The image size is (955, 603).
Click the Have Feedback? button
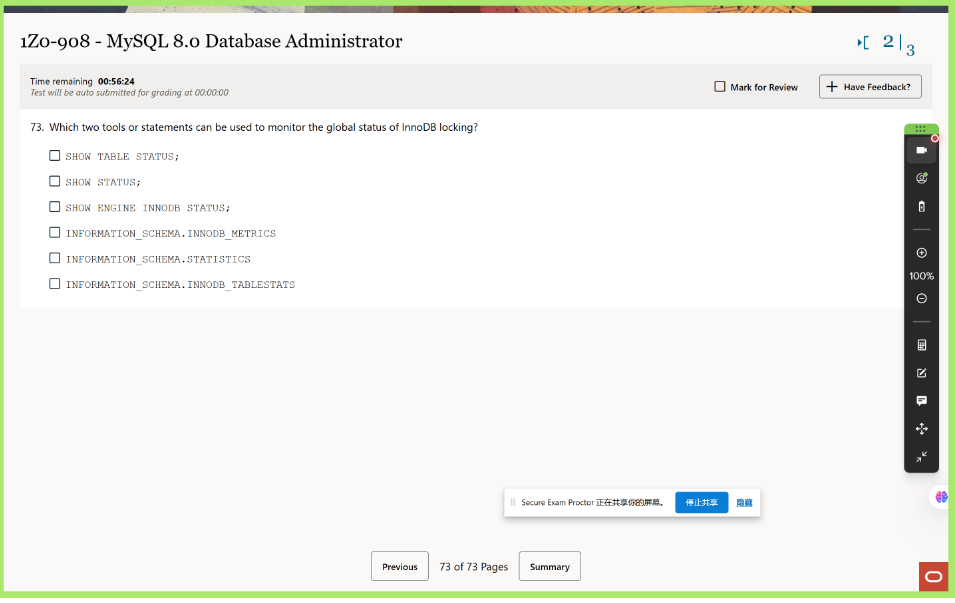pyautogui.click(x=870, y=86)
